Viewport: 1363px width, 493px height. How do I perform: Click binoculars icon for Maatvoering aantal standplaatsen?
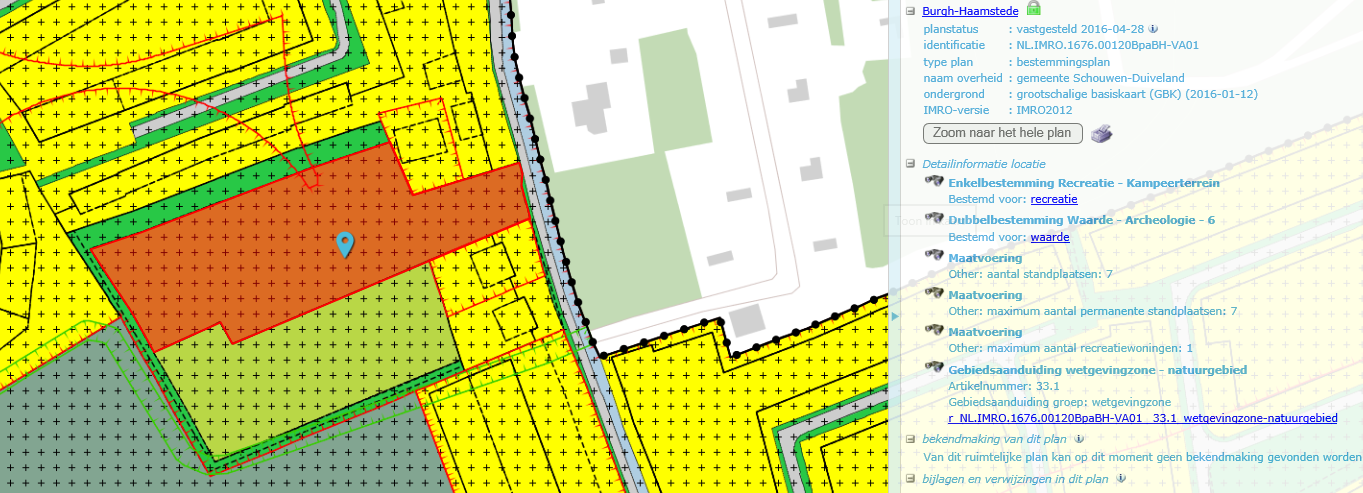tap(935, 257)
